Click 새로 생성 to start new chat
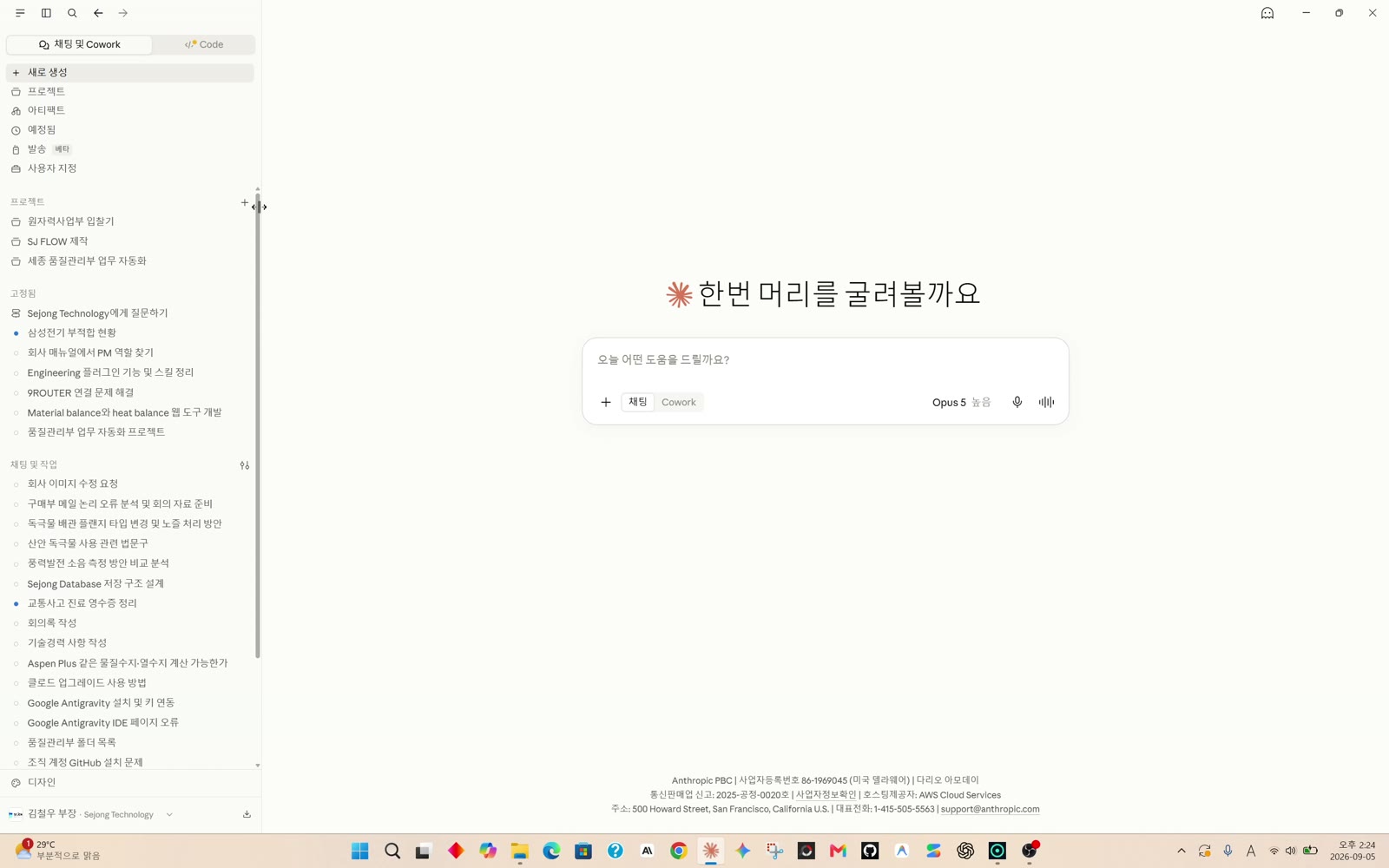Viewport: 1389px width, 868px height. [x=130, y=72]
